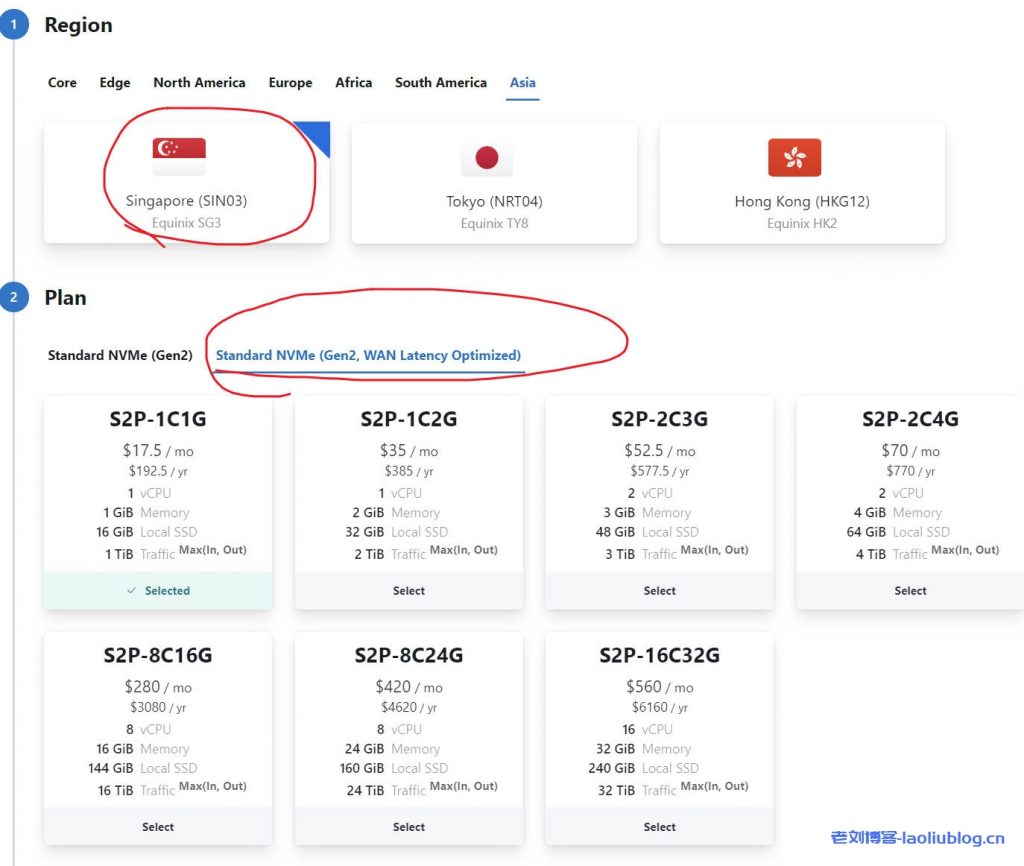This screenshot has width=1024, height=866.
Task: Click the Japan flag on the Tokyo card
Action: tap(487, 157)
